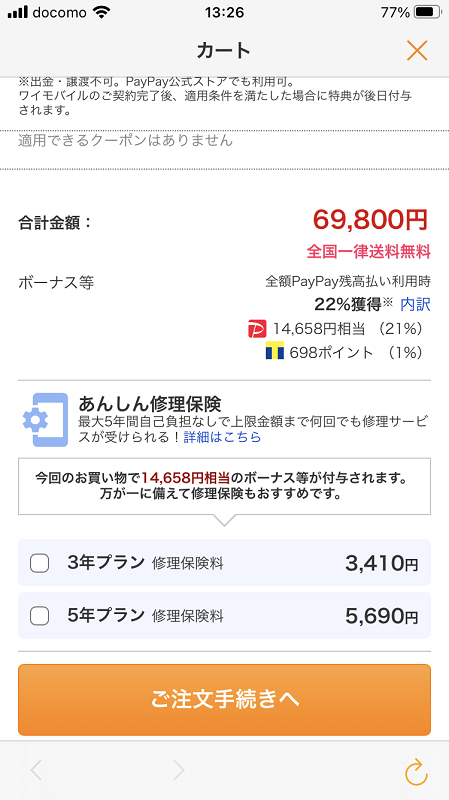Check the 3年プラン insurance checkbox
449x800 pixels.
39,563
